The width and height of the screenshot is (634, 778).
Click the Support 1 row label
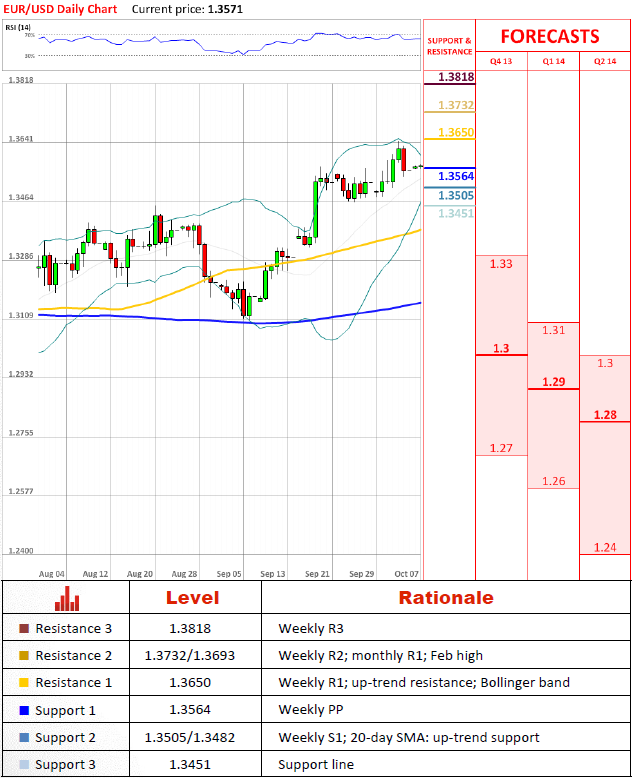65,711
